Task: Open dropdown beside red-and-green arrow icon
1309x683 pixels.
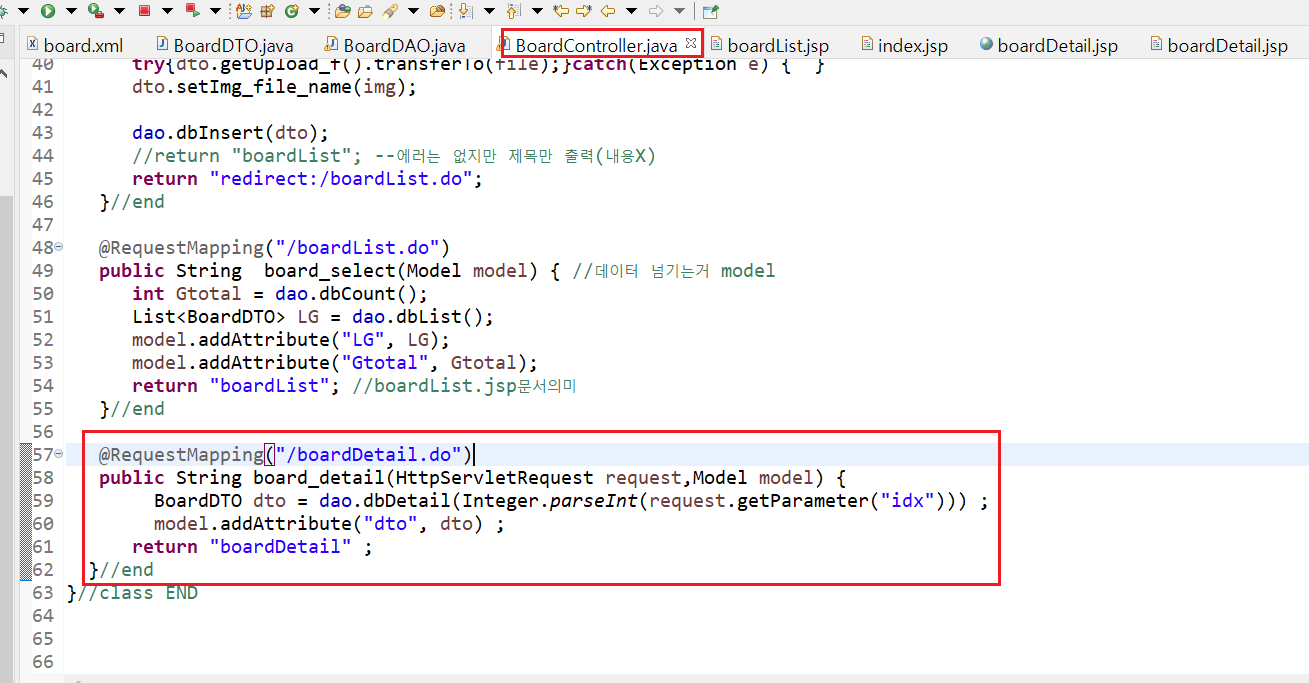Action: tap(216, 11)
